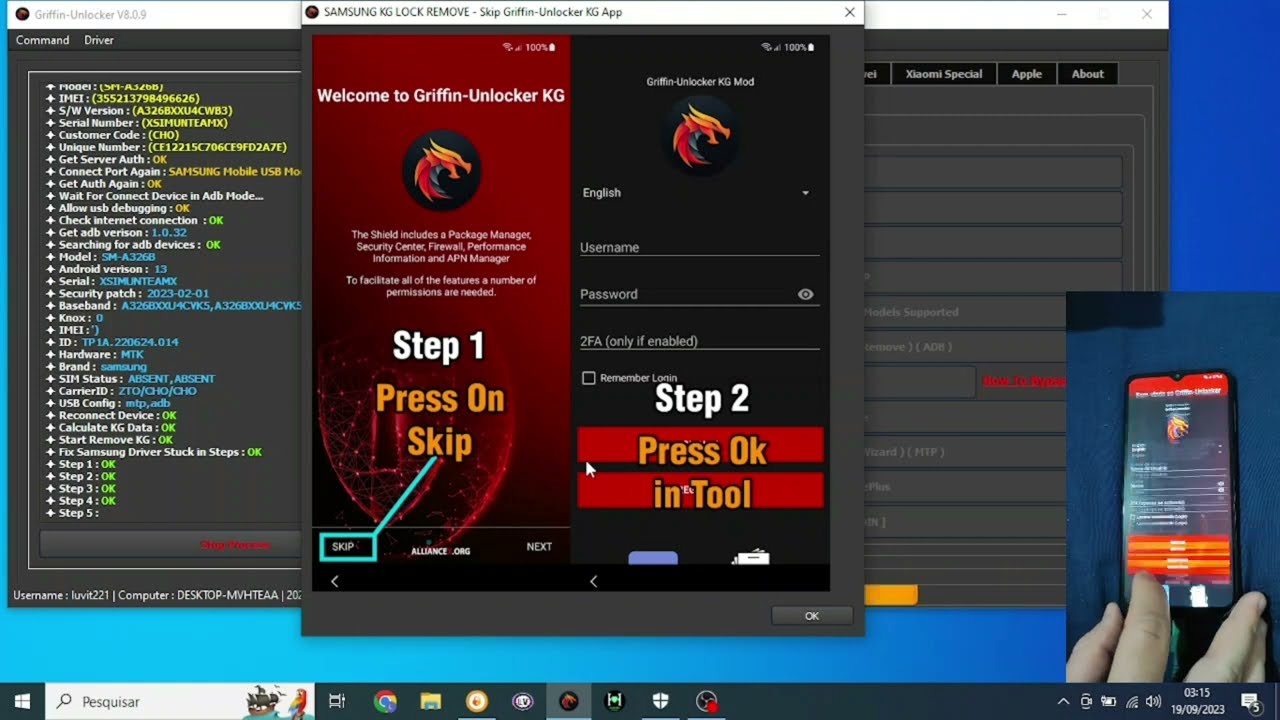Open the red How To Bypass link
Viewport: 1280px width, 720px height.
point(1023,381)
